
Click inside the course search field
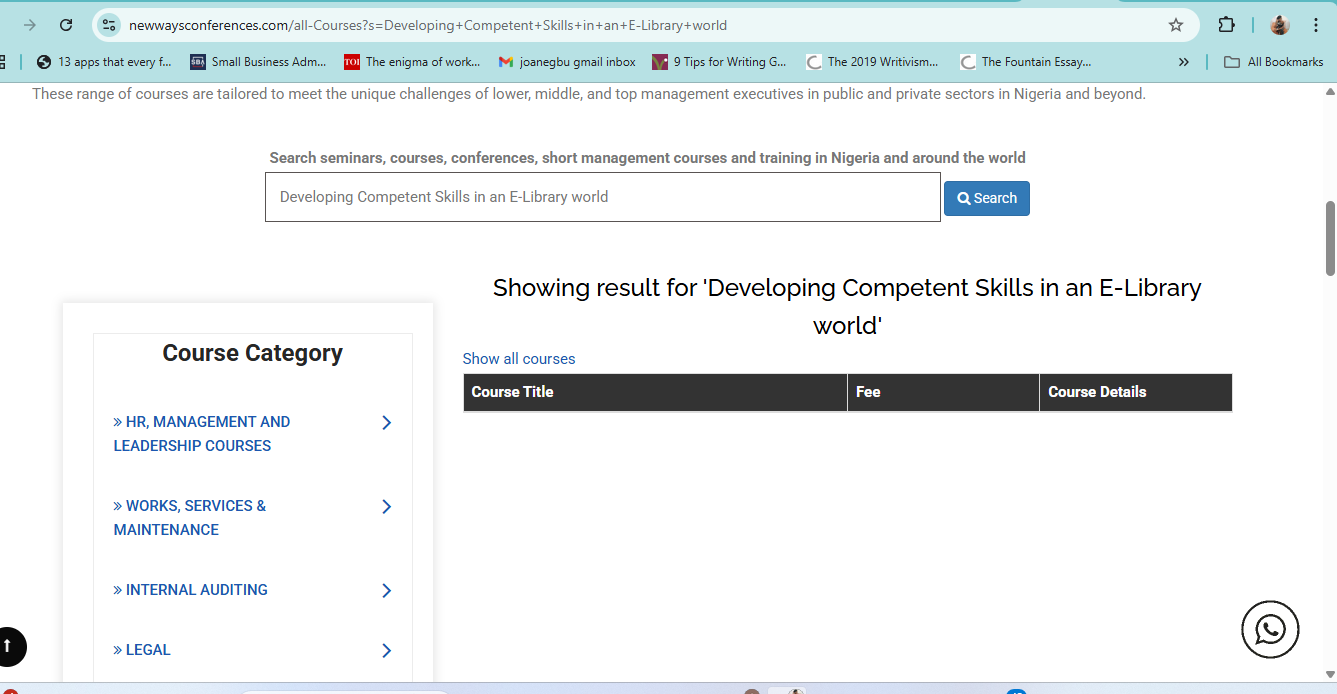602,197
